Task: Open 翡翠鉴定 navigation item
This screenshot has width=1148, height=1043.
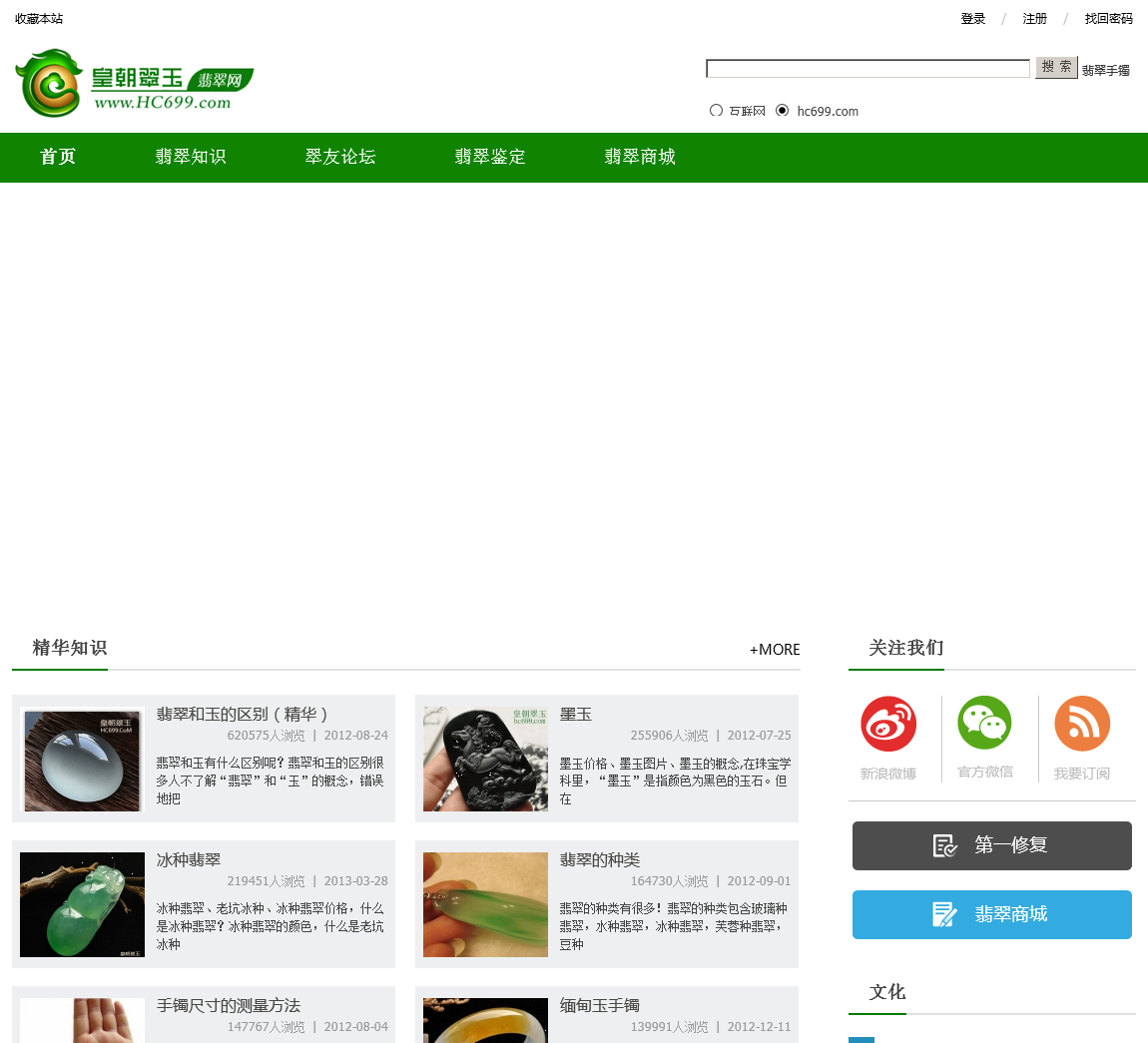Action: coord(490,157)
